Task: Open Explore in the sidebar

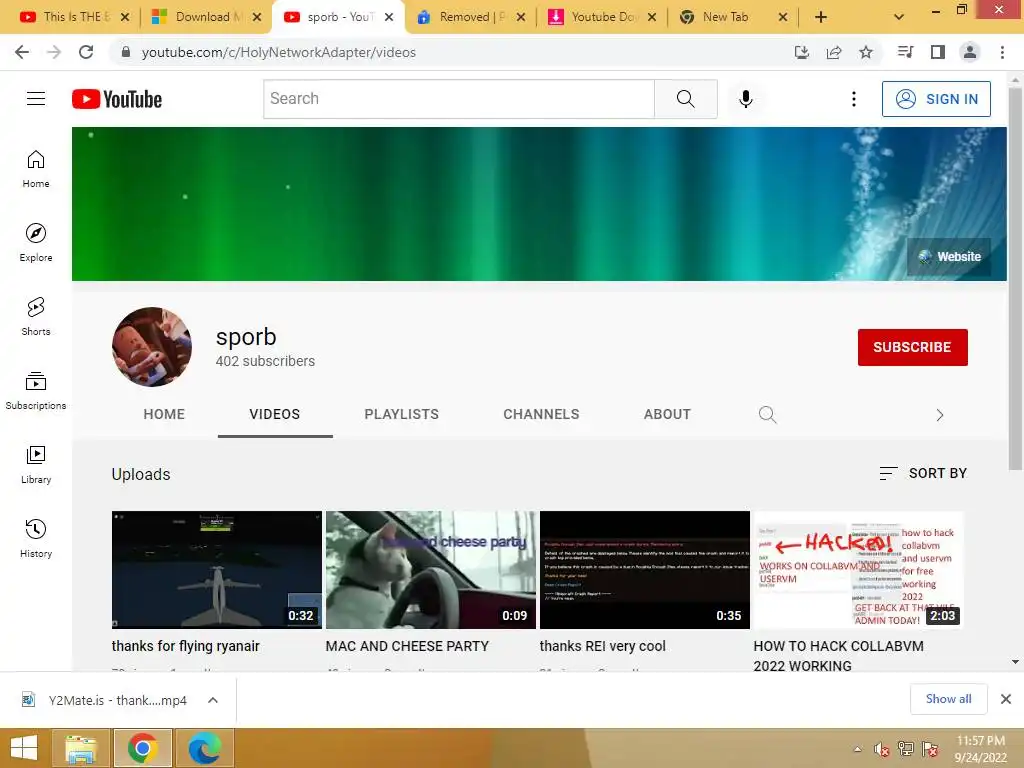Action: coord(36,243)
